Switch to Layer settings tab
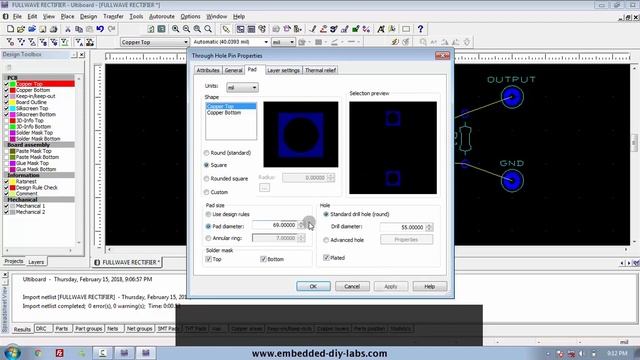The height and width of the screenshot is (360, 640). pyautogui.click(x=283, y=71)
